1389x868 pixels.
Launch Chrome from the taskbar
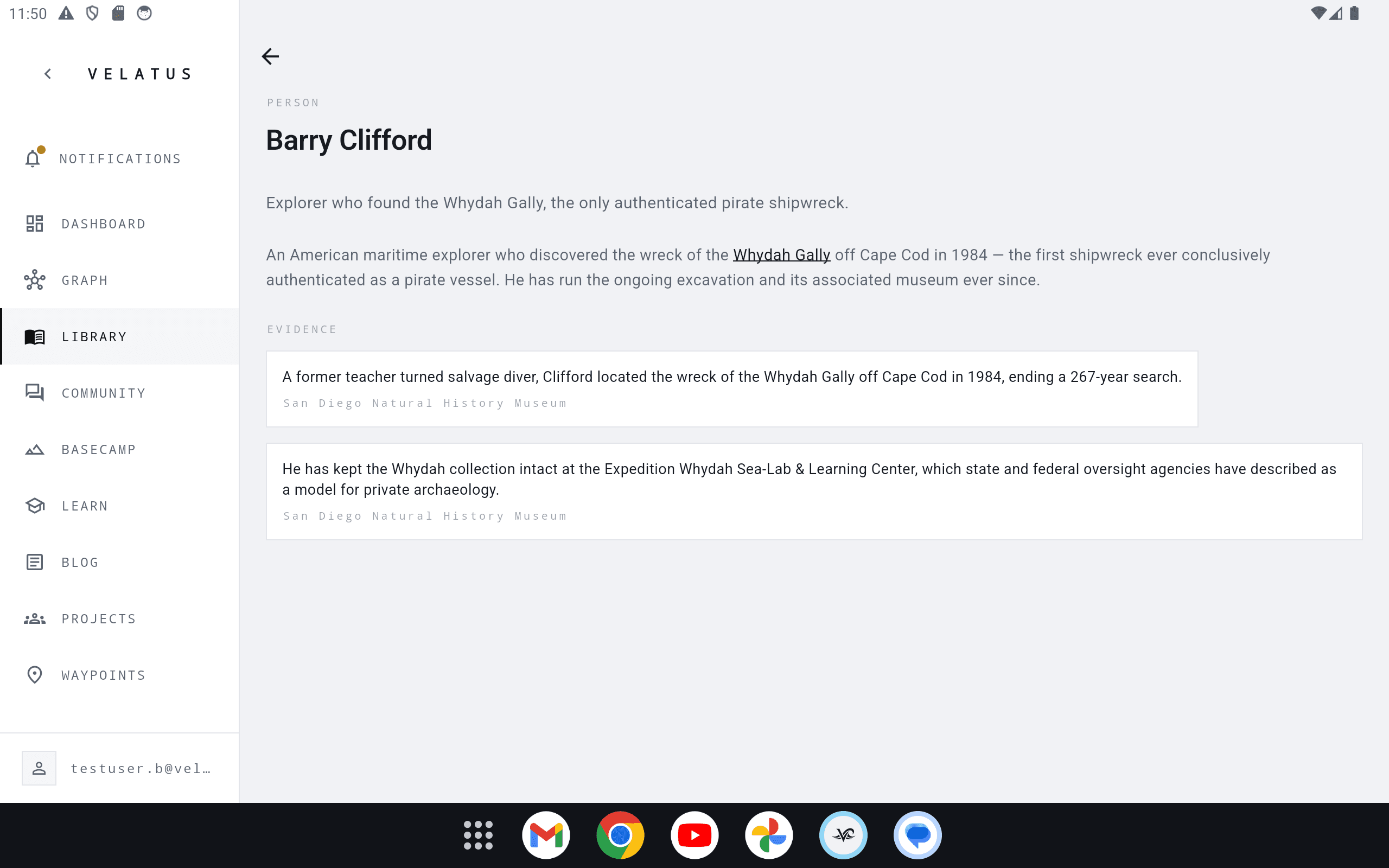[620, 835]
